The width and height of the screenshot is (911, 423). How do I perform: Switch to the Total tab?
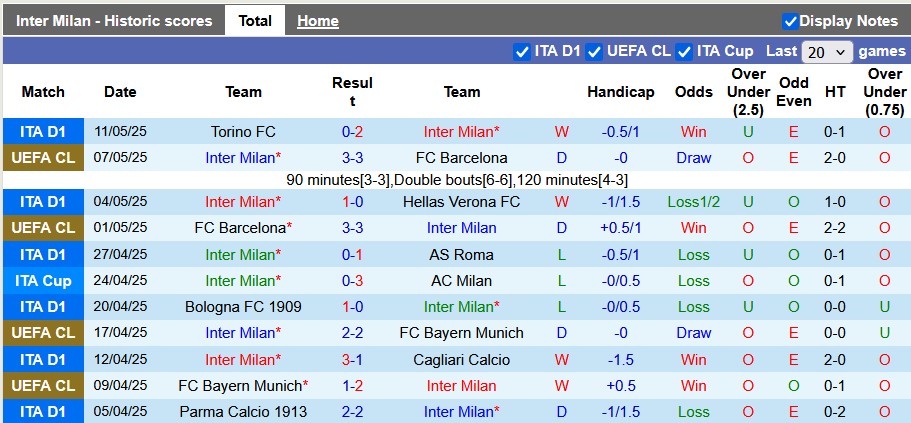point(255,21)
